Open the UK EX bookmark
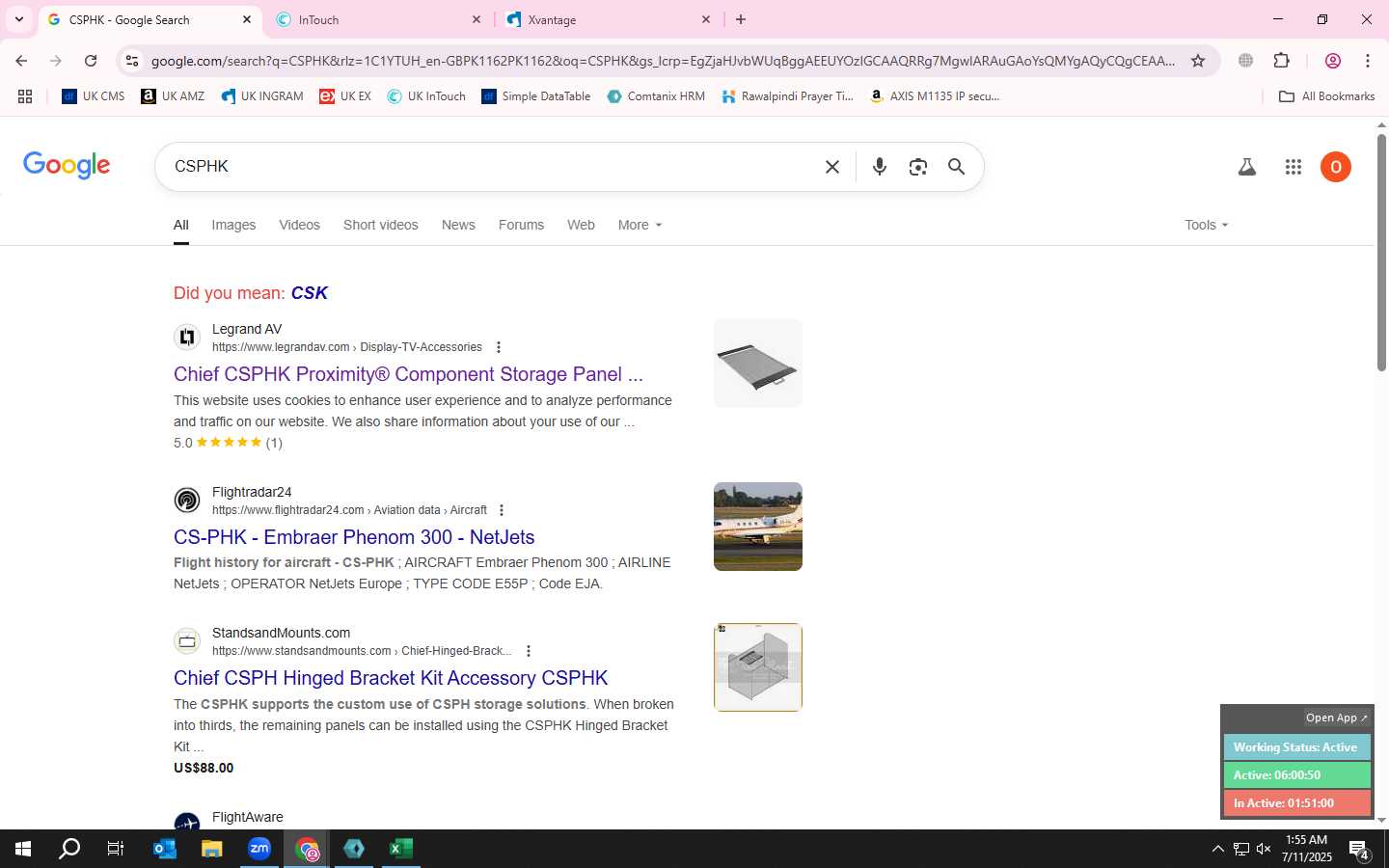This screenshot has height=868, width=1389. click(345, 96)
